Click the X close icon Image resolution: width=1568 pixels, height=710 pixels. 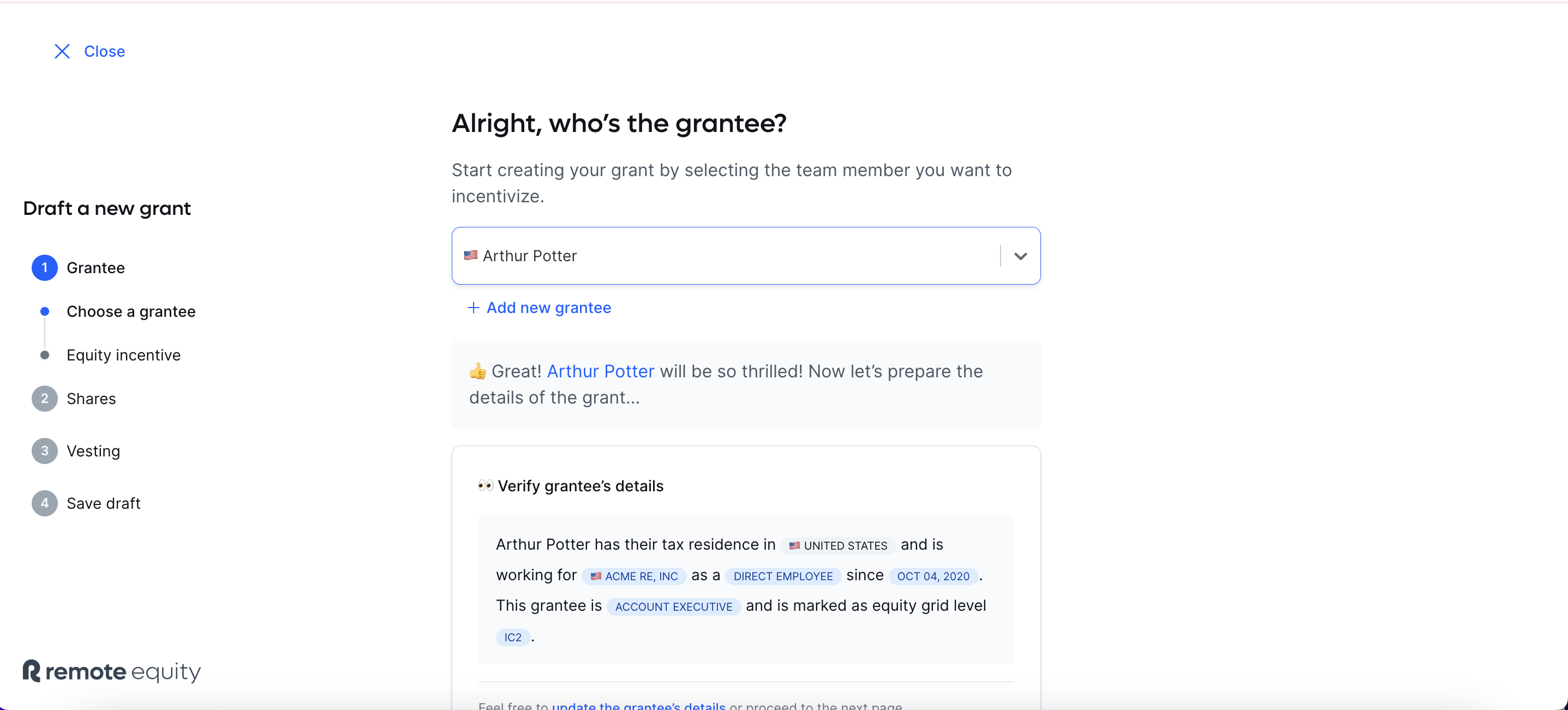pos(62,51)
